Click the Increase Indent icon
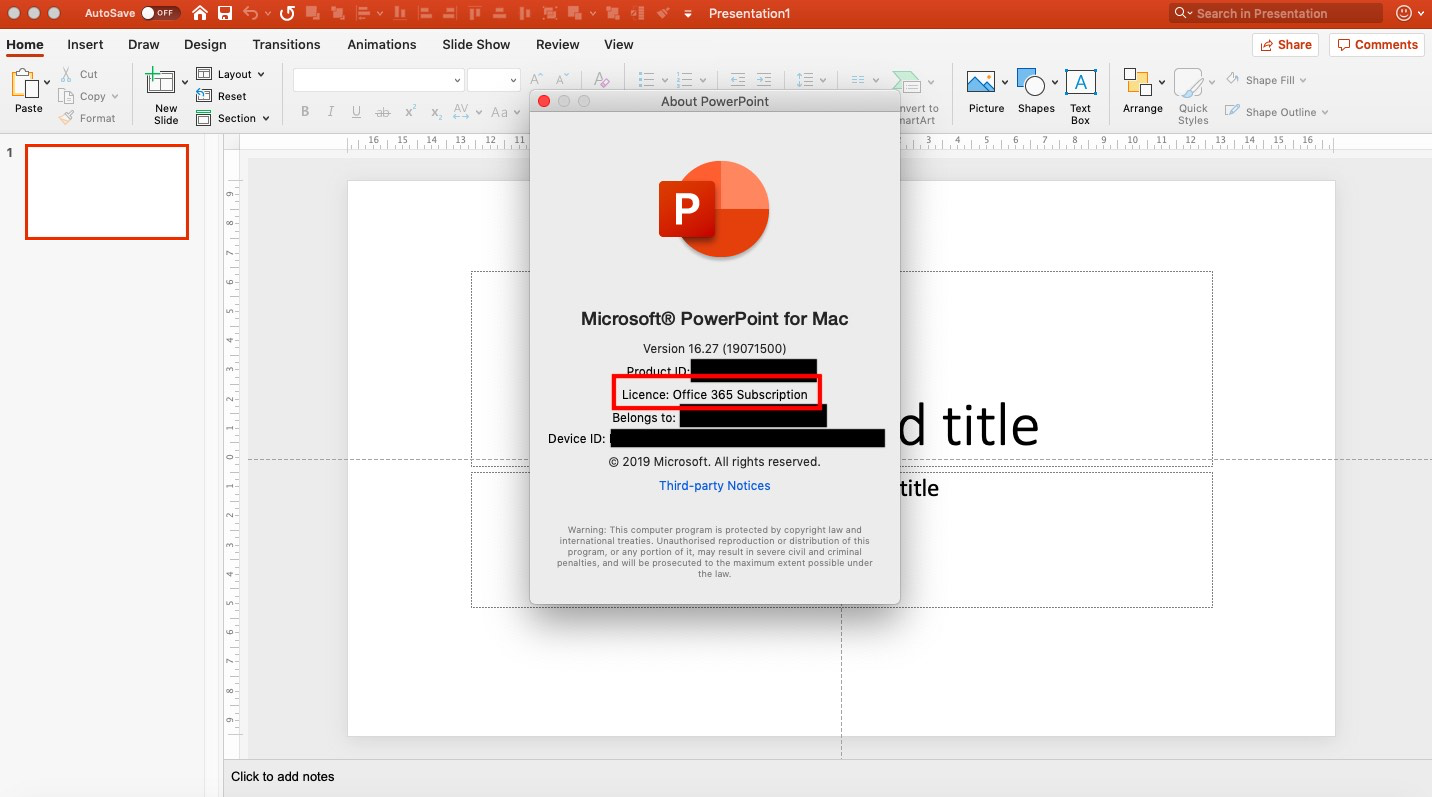Screen dimensions: 1432x797 [764, 80]
